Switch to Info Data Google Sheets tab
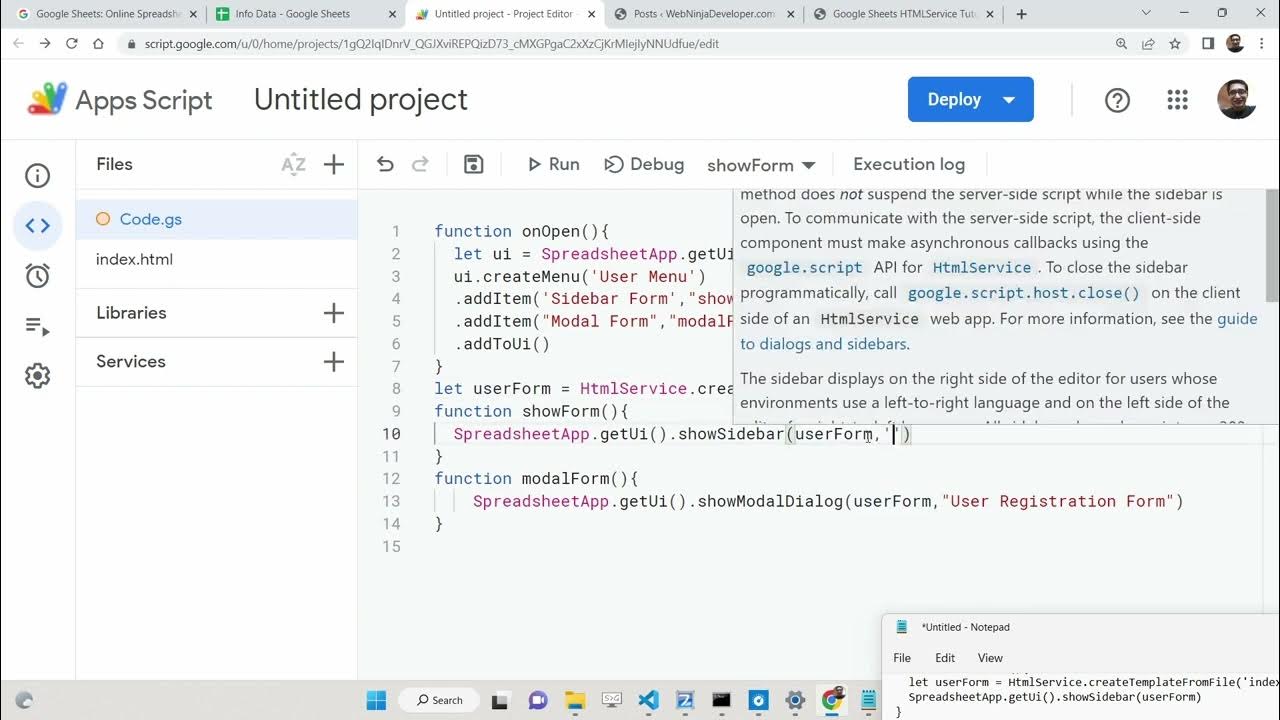 [292, 14]
